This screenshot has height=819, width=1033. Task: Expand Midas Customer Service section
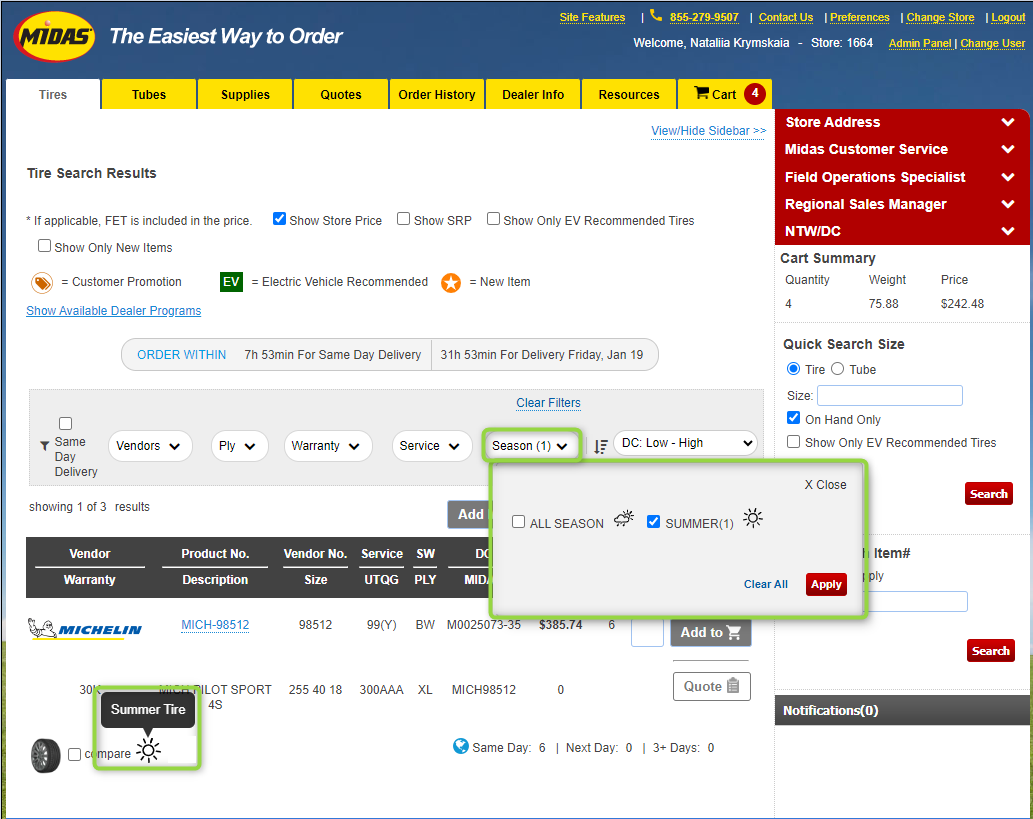[x=901, y=150]
